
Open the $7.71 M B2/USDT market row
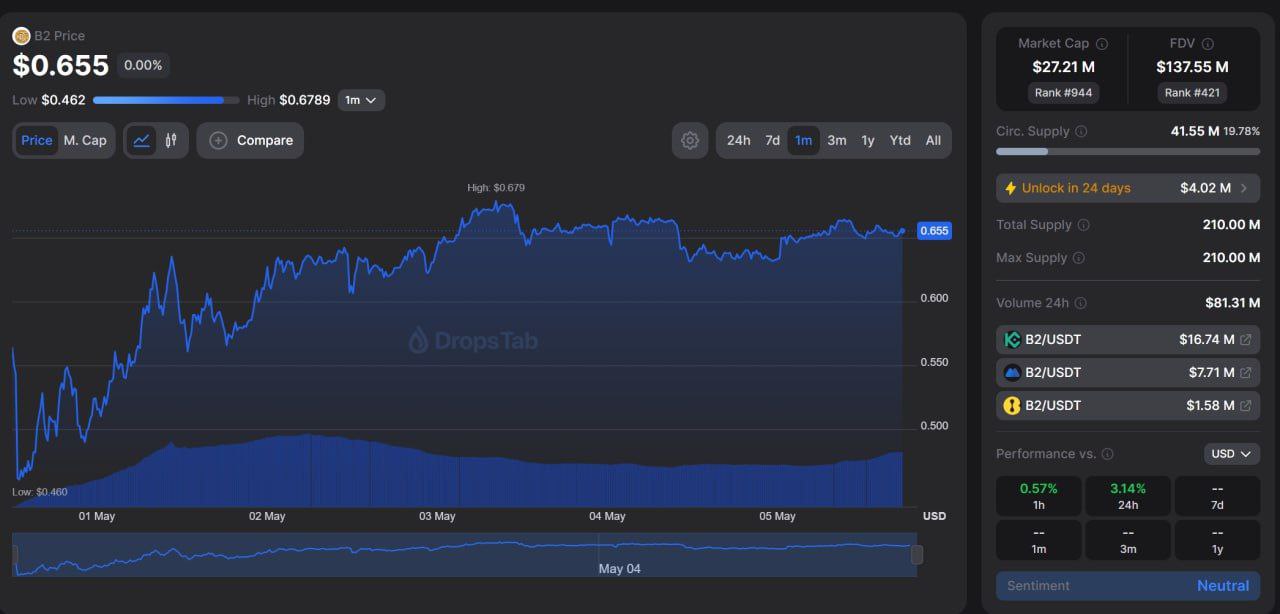point(1128,373)
